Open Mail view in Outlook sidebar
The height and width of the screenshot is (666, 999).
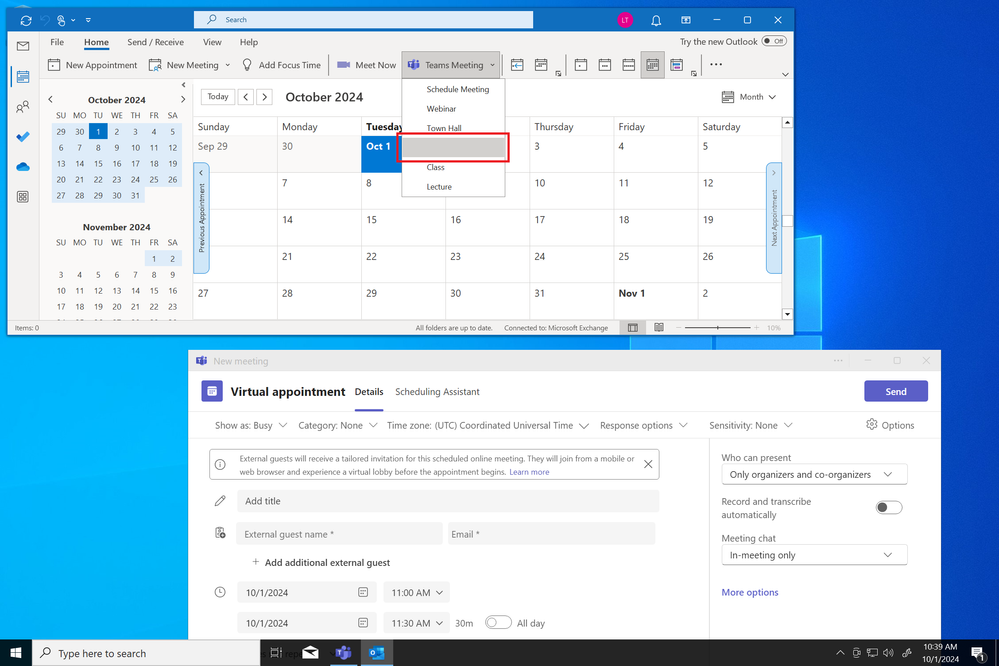23,46
